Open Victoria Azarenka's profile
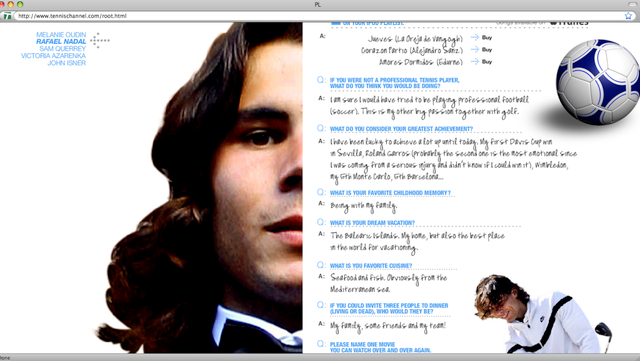Image resolution: width=640 pixels, height=361 pixels. (53, 56)
